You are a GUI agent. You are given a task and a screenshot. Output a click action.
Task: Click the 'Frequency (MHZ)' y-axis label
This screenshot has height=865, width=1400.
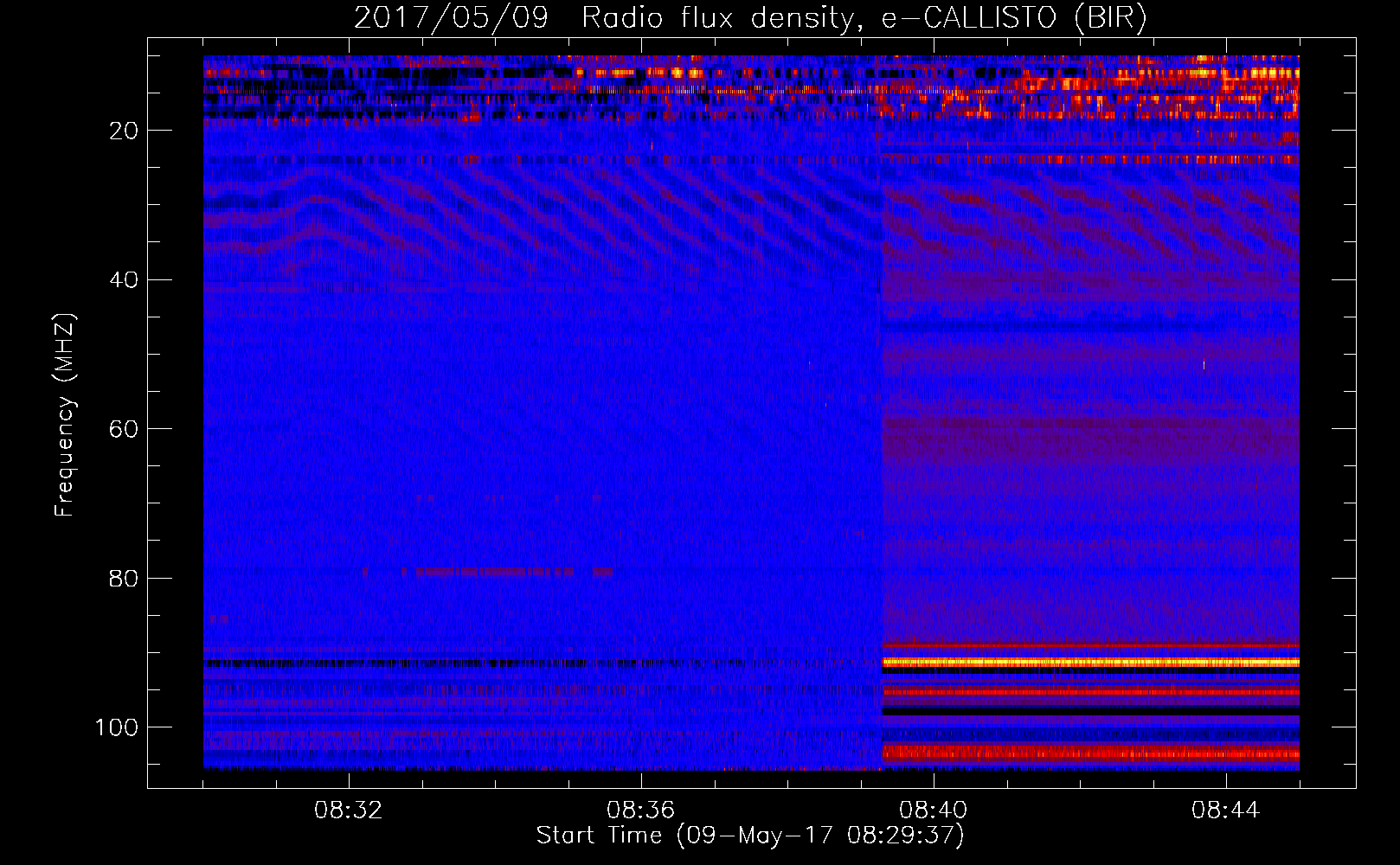coord(65,414)
